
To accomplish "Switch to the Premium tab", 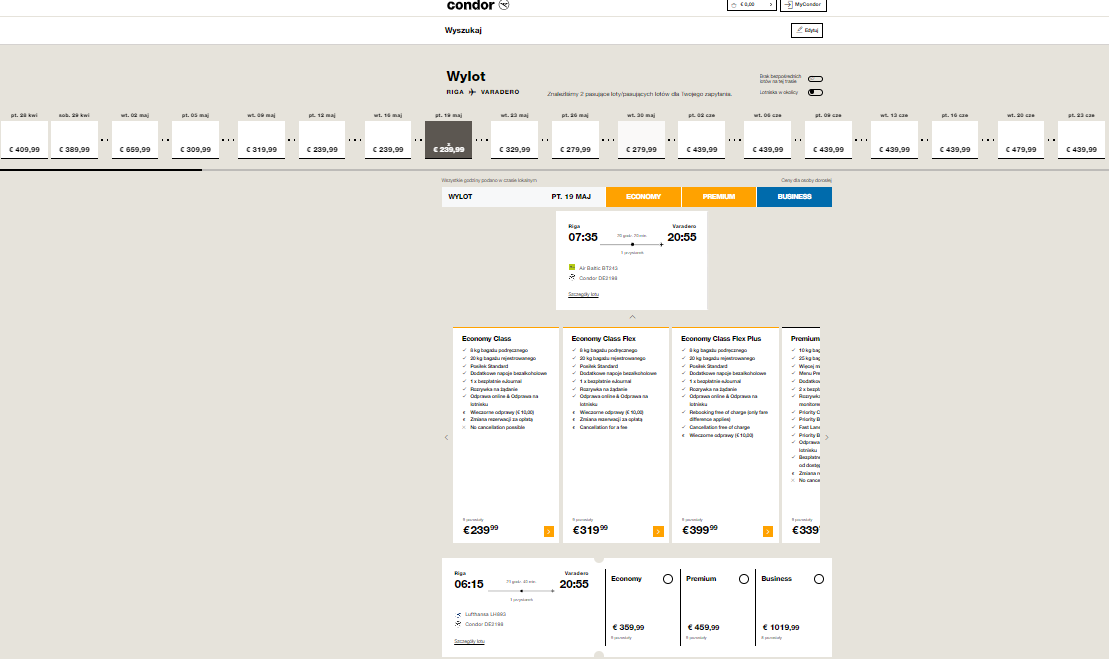I will coord(719,197).
